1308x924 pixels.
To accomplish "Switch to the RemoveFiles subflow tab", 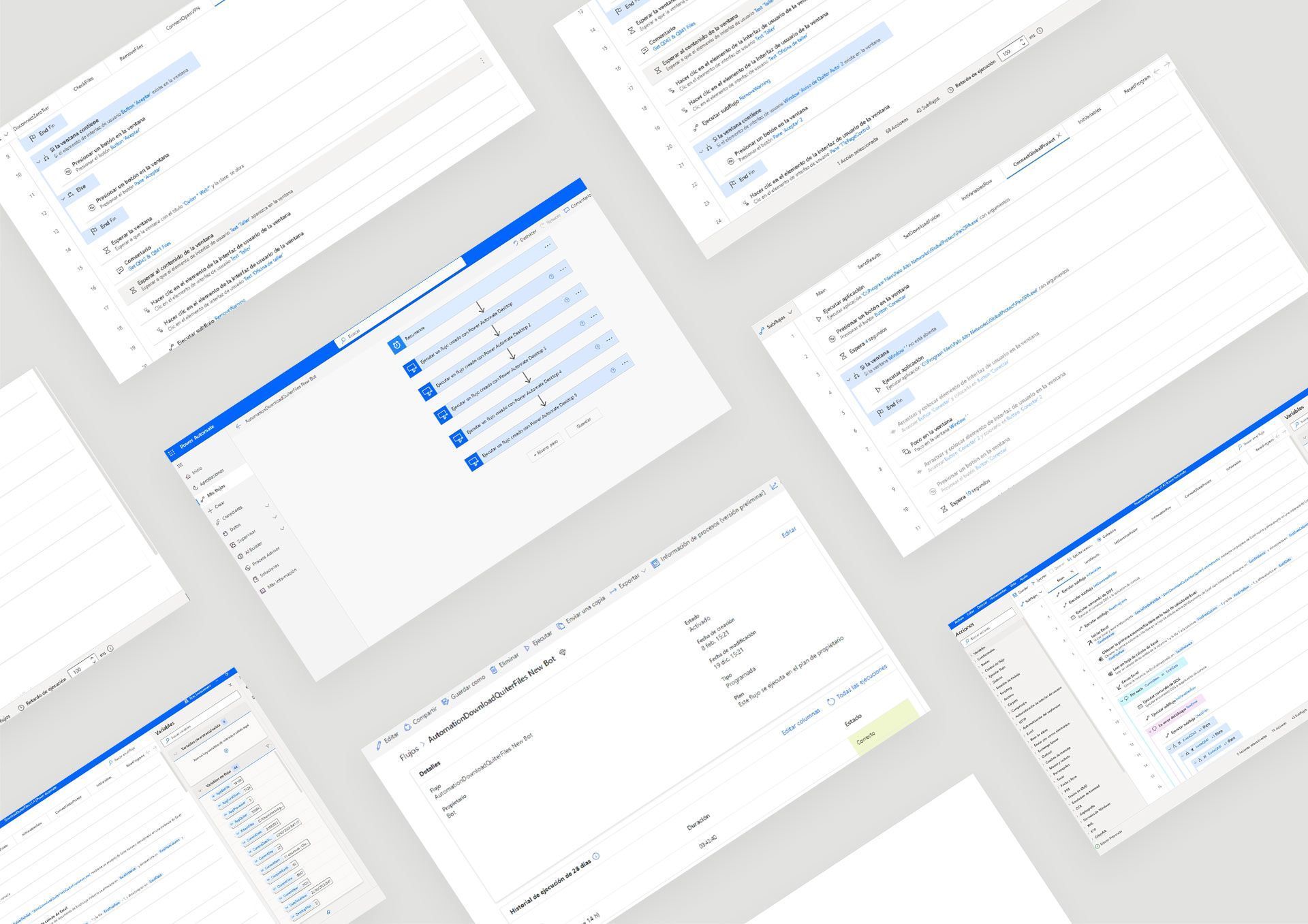I will [x=131, y=54].
